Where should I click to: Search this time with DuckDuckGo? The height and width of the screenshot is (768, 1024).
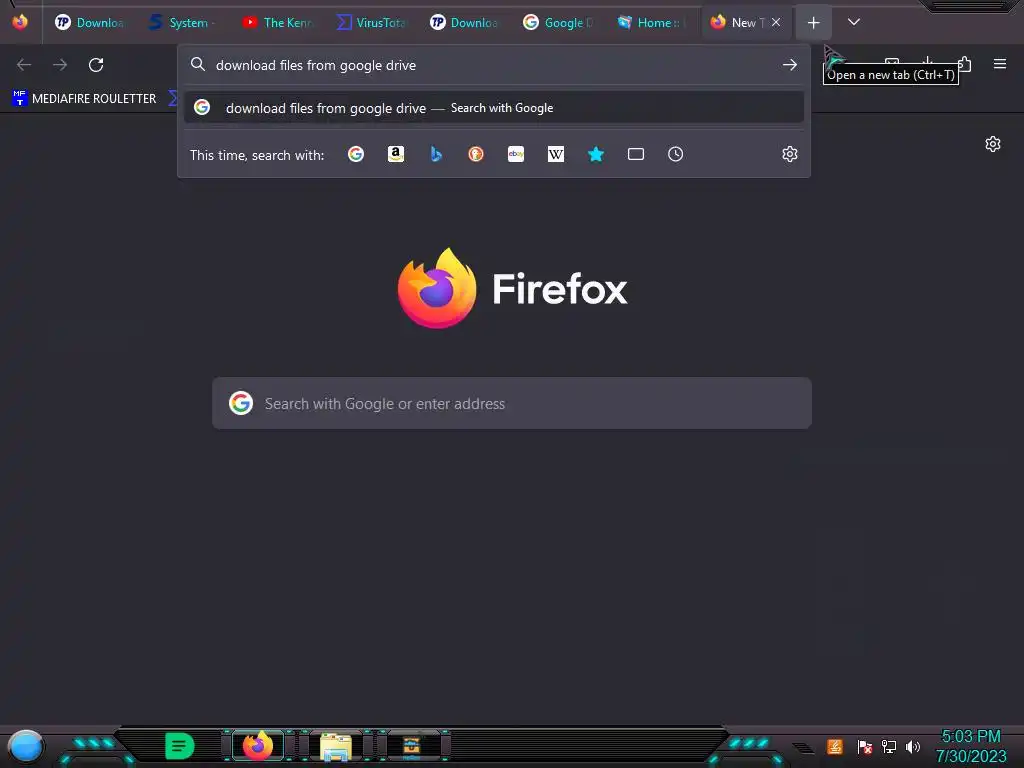click(x=476, y=154)
